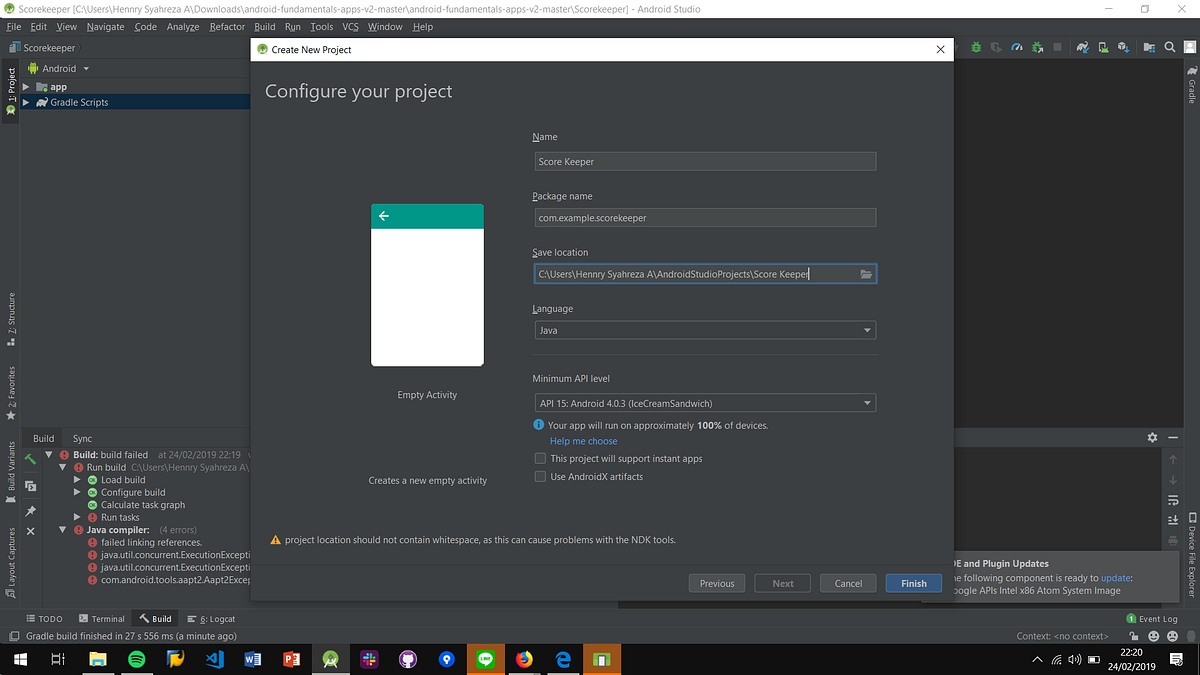Expand Gradle Scripts node

click(x=26, y=102)
